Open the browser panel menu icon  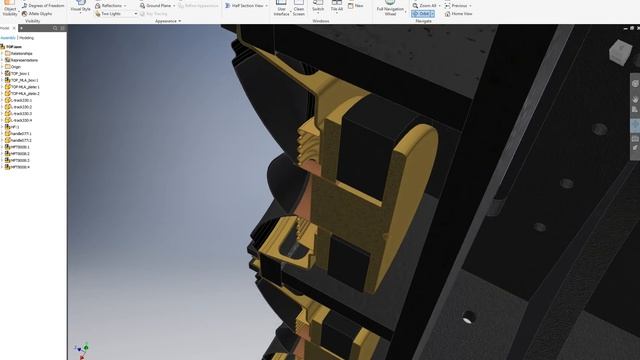[62, 28]
